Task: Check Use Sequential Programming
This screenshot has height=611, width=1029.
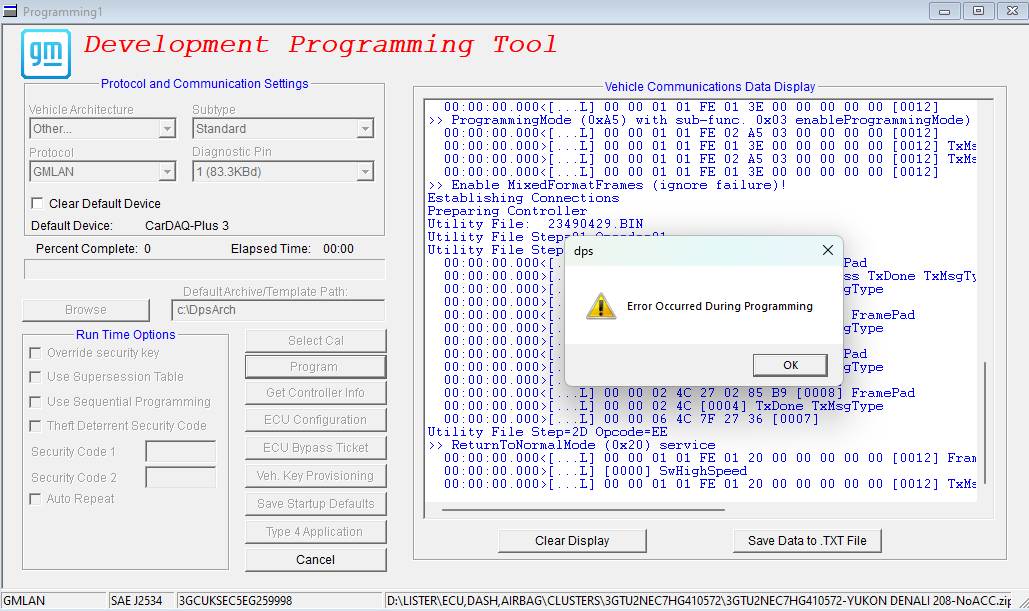Action: click(35, 402)
